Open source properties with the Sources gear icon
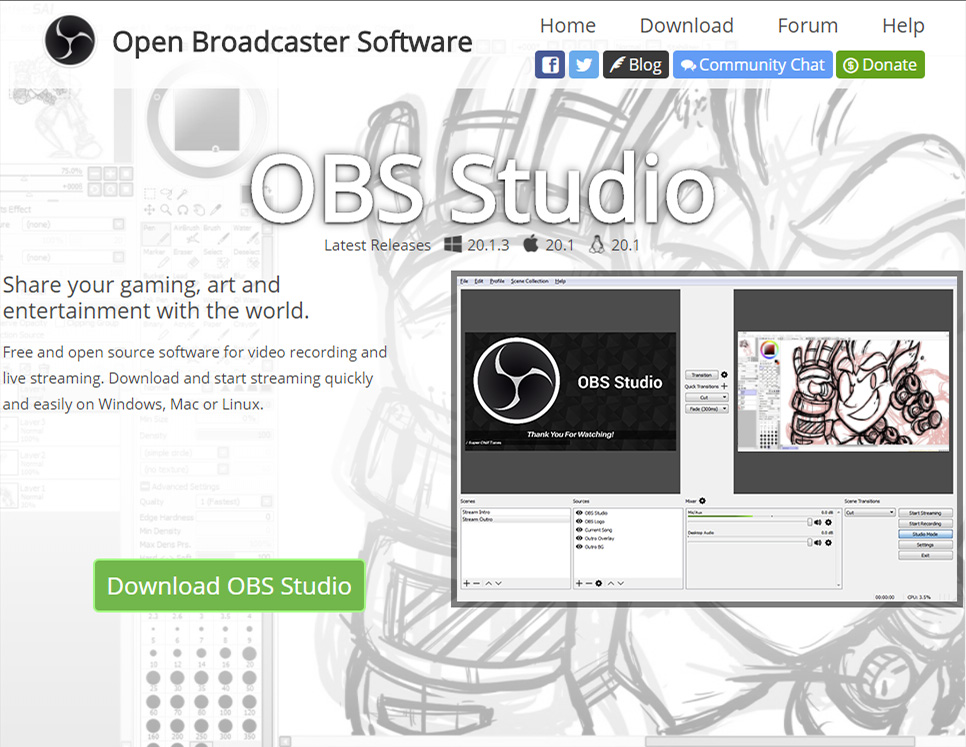The image size is (966, 747). (599, 583)
